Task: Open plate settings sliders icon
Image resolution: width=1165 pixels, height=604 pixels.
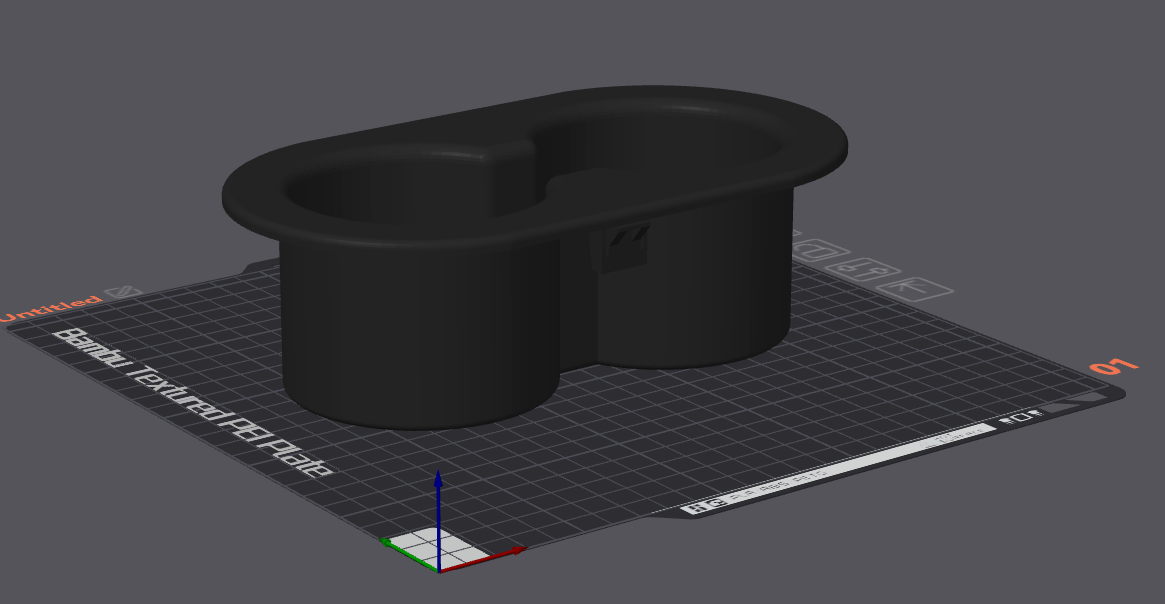Action: click(x=863, y=270)
